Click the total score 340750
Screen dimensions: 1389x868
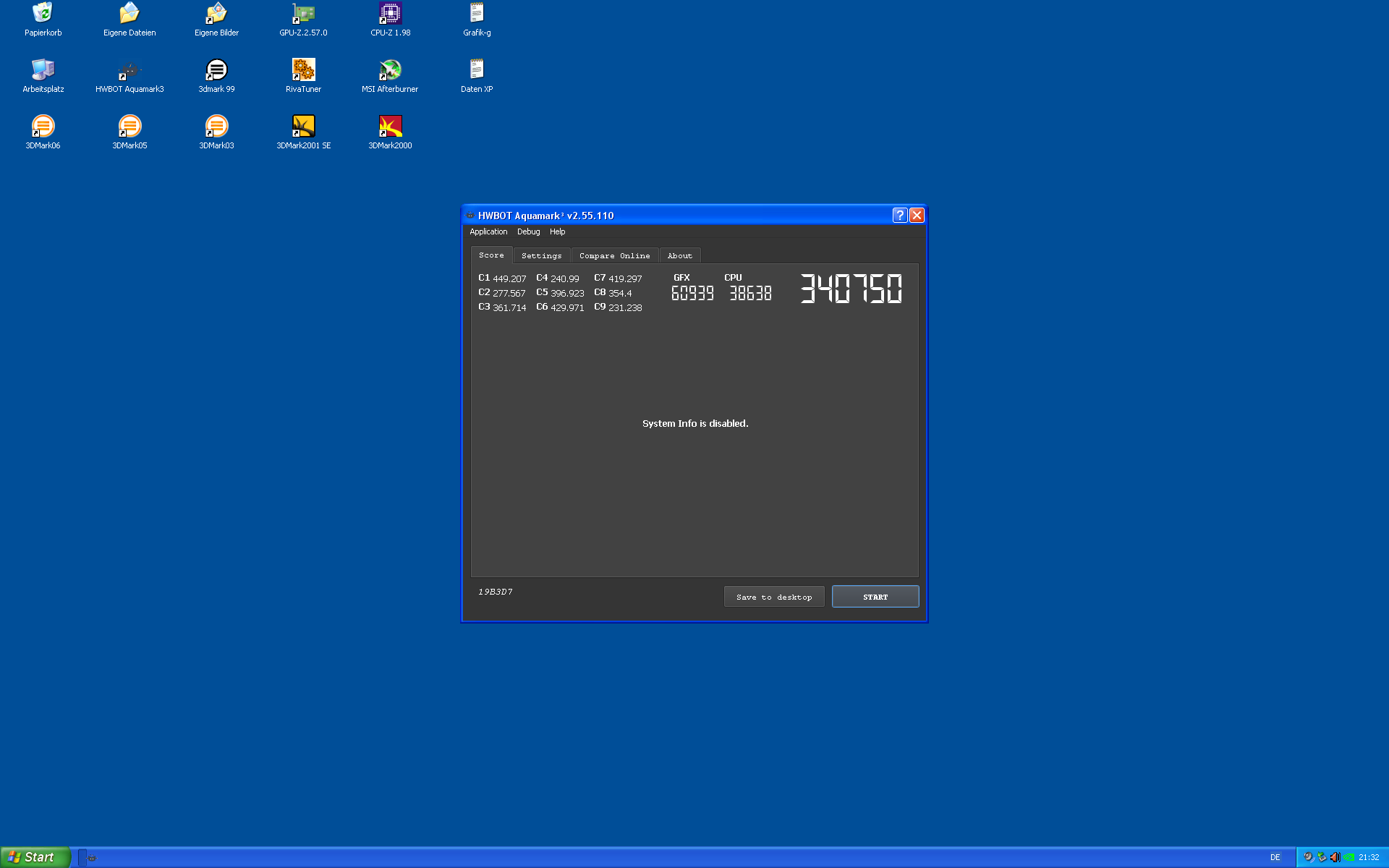click(851, 289)
